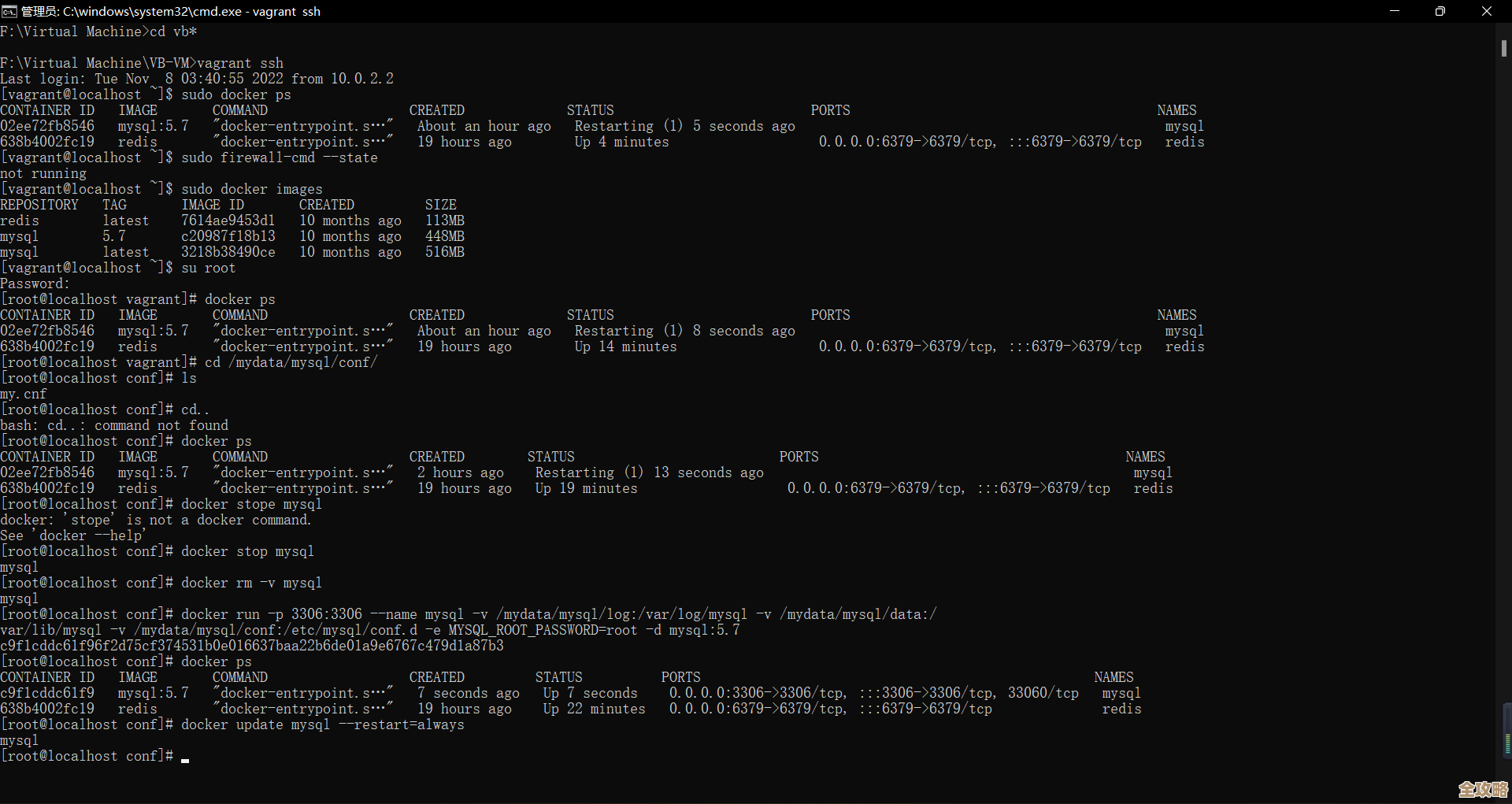
Task: Click the title text vagrant ssh
Action: (288, 12)
